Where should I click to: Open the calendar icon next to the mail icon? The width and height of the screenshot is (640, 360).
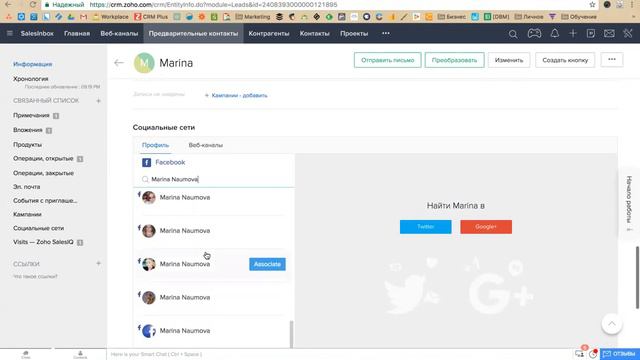tap(591, 33)
